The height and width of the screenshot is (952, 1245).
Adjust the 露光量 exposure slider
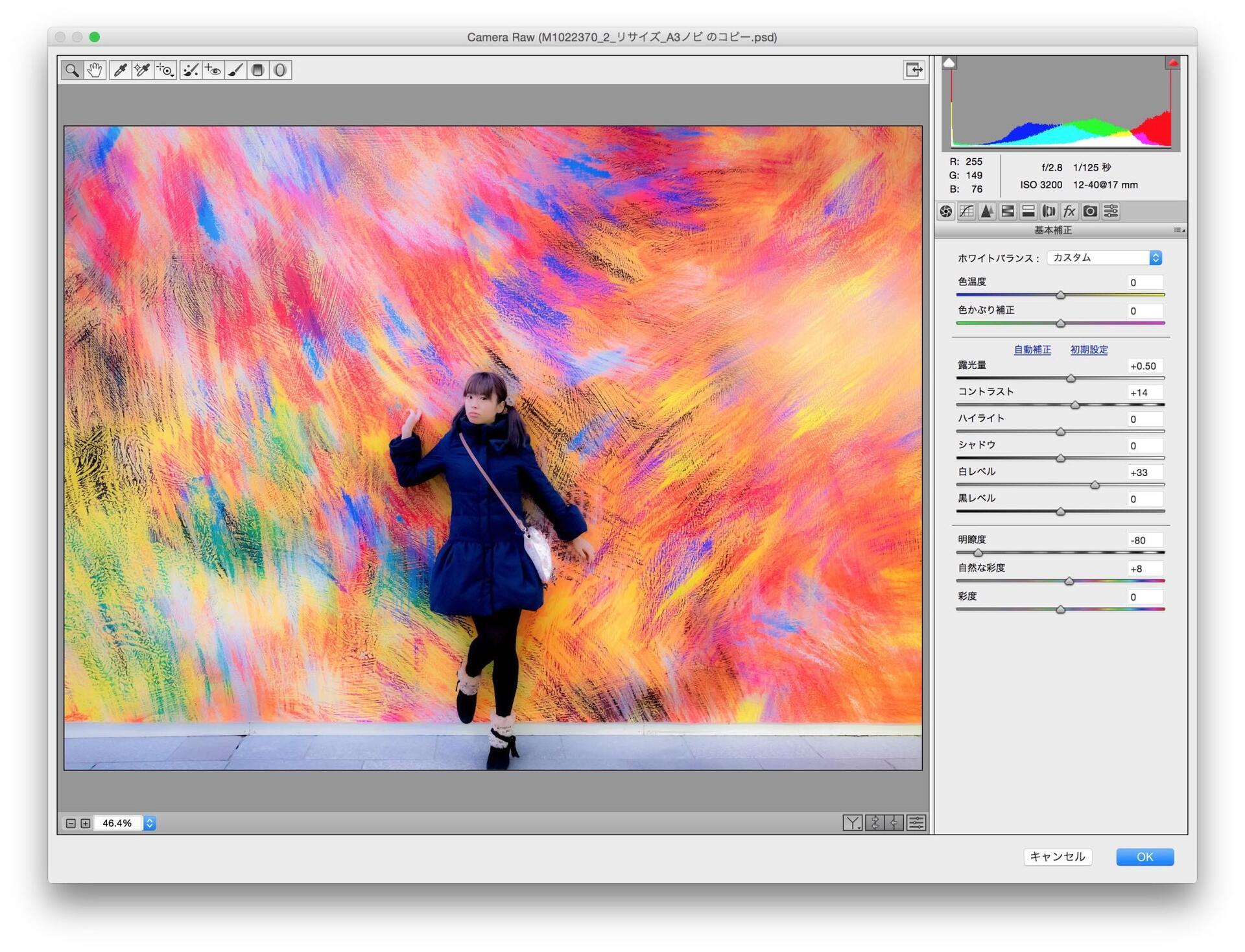(1071, 378)
